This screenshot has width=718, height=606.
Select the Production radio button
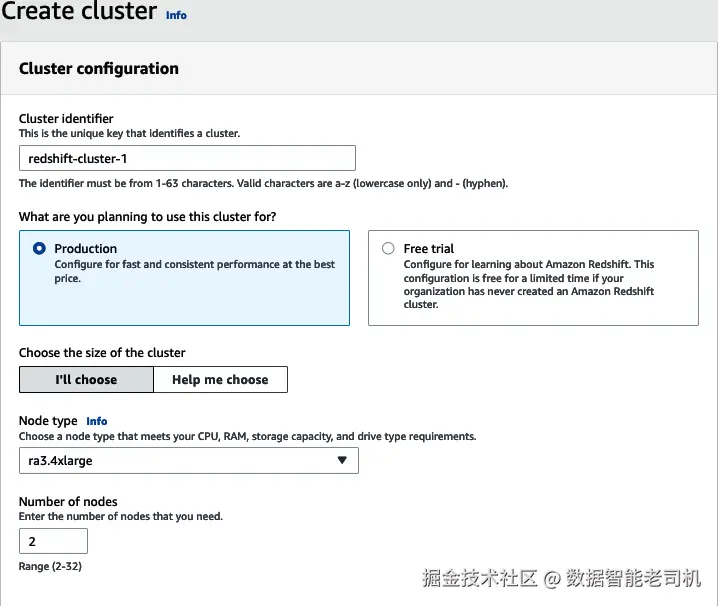pos(39,248)
